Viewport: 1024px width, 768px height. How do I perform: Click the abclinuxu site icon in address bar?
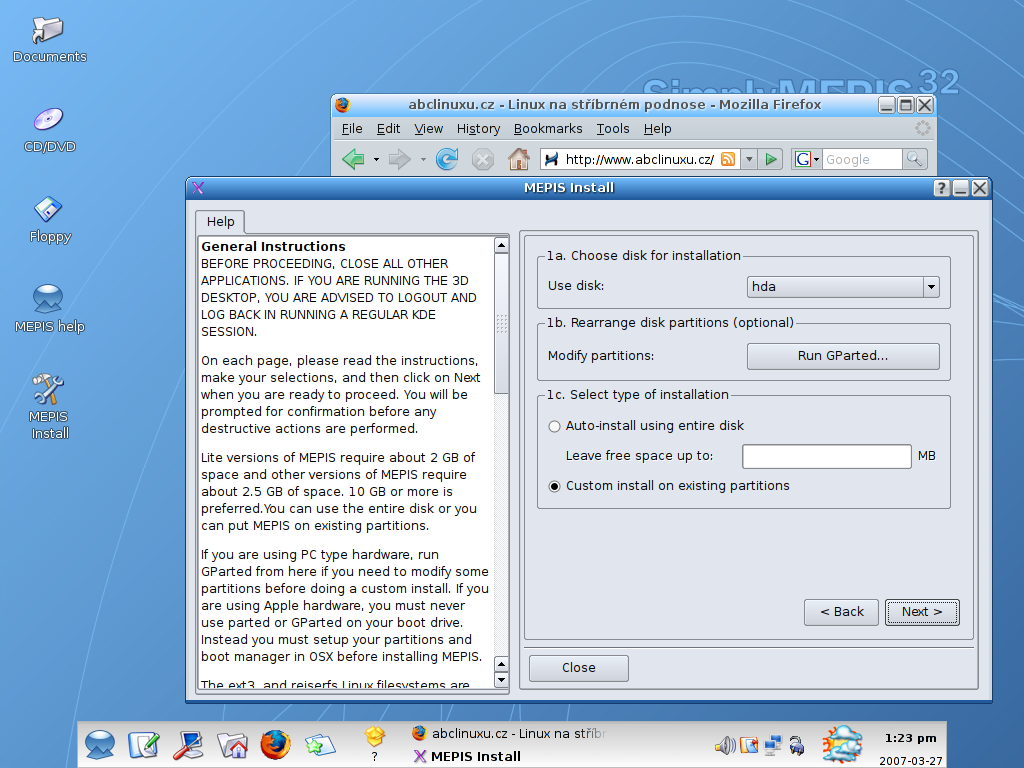[x=552, y=159]
